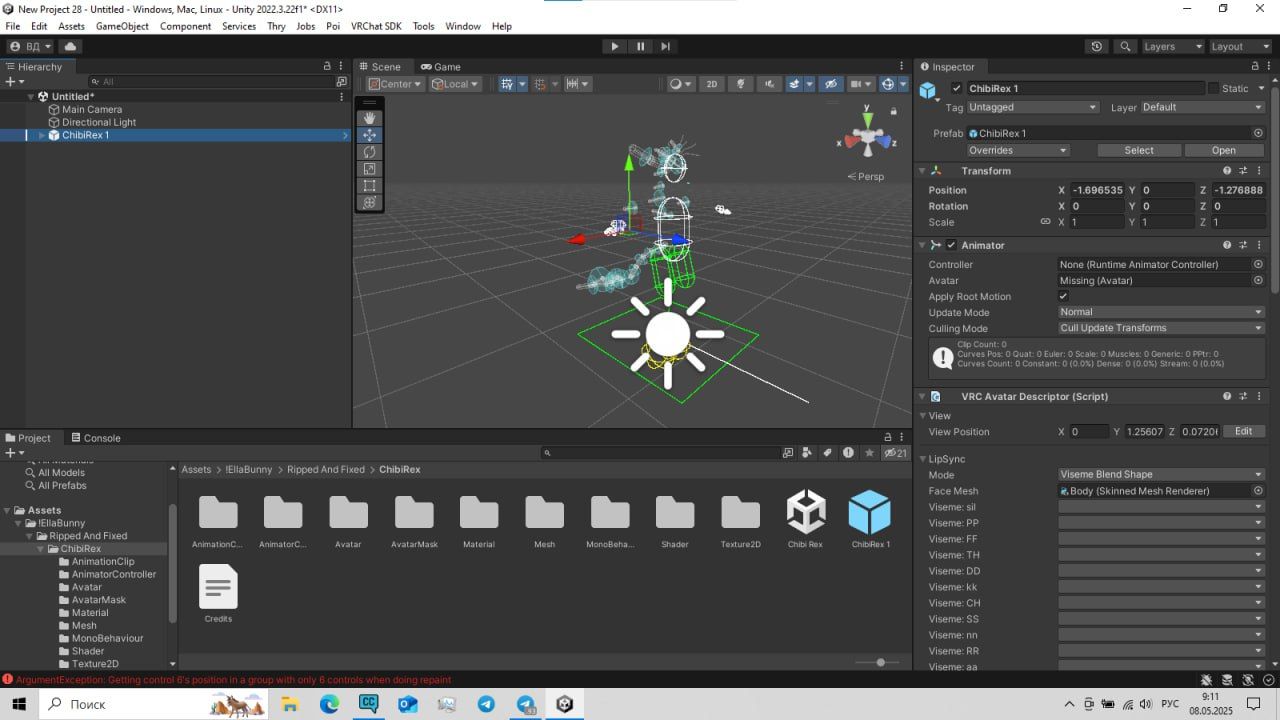Select the Scale tool in Scene
This screenshot has width=1280, height=720.
coord(369,169)
